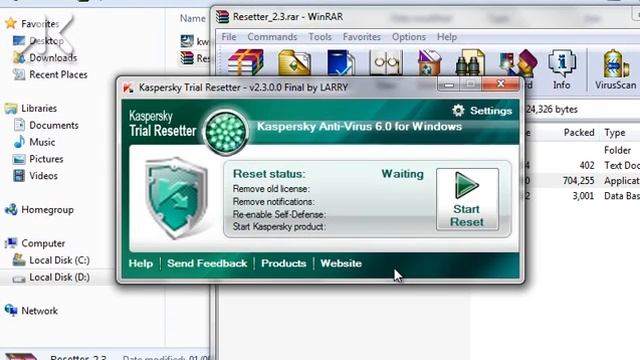Image resolution: width=640 pixels, height=360 pixels.
Task: Click the Type column header in WinRAR
Action: coord(615,133)
